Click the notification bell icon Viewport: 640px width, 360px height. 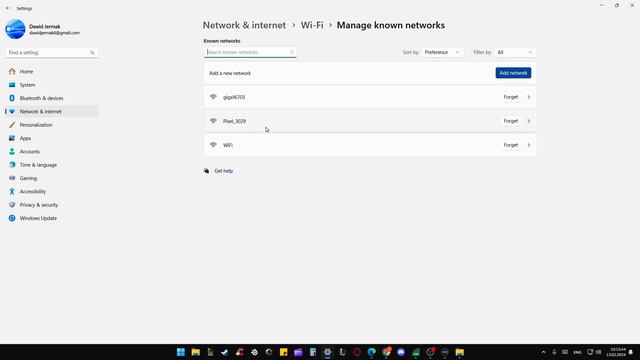pos(631,352)
